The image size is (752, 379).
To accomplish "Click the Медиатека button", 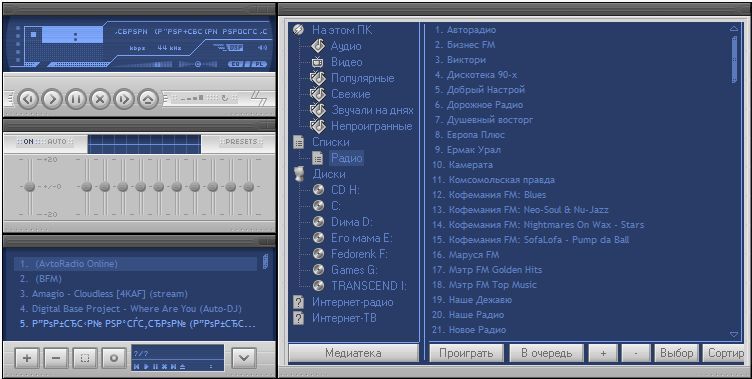I will [x=353, y=353].
